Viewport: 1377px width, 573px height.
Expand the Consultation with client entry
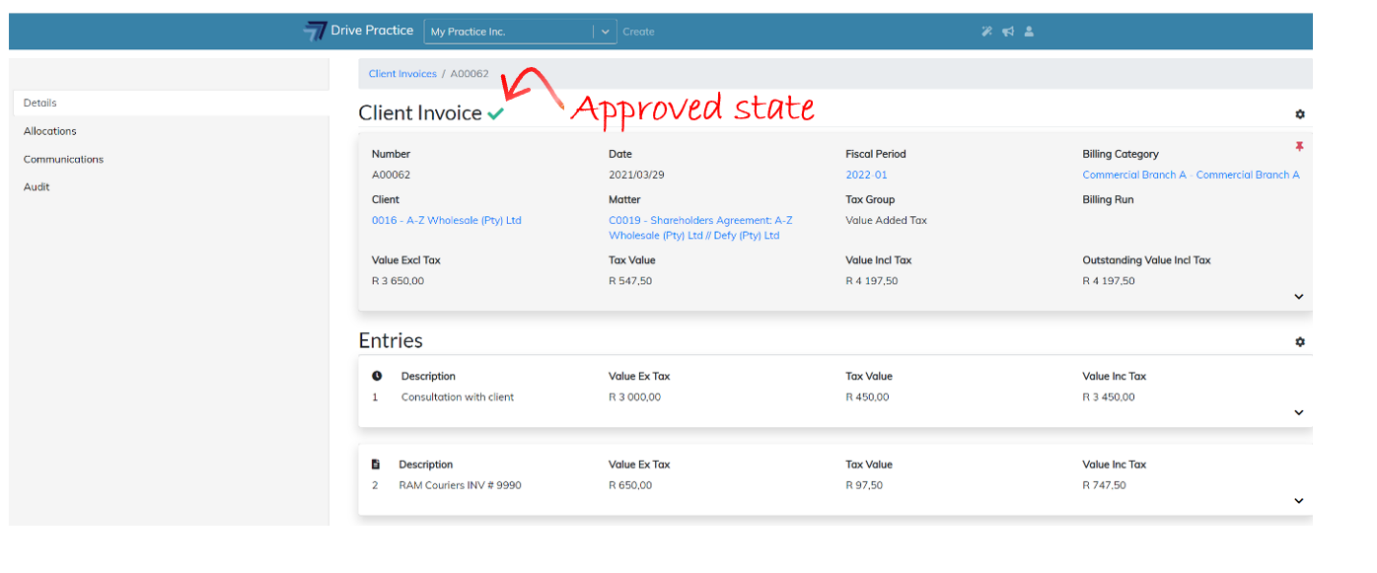(1299, 413)
